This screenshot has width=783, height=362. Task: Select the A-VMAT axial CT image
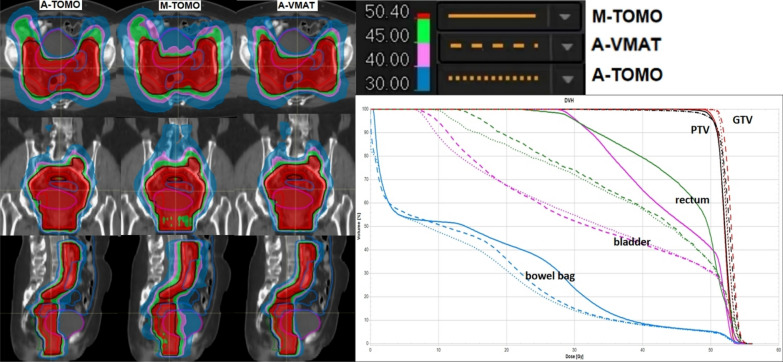pyautogui.click(x=296, y=58)
